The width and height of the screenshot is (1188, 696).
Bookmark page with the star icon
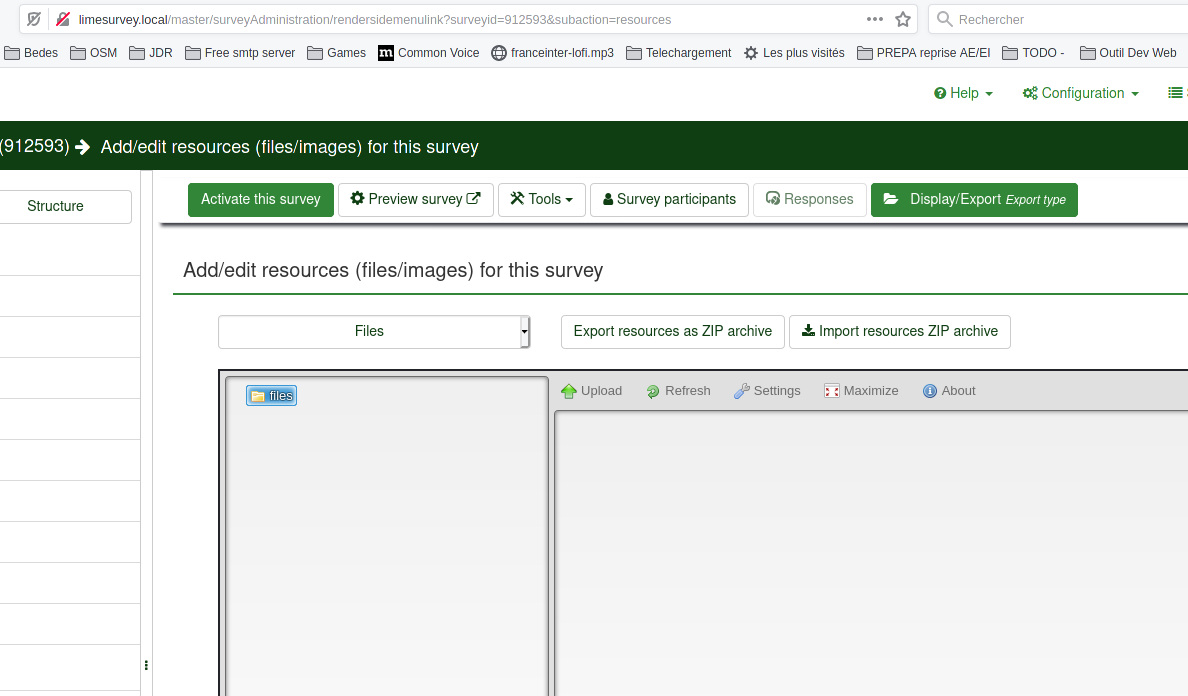tap(903, 19)
